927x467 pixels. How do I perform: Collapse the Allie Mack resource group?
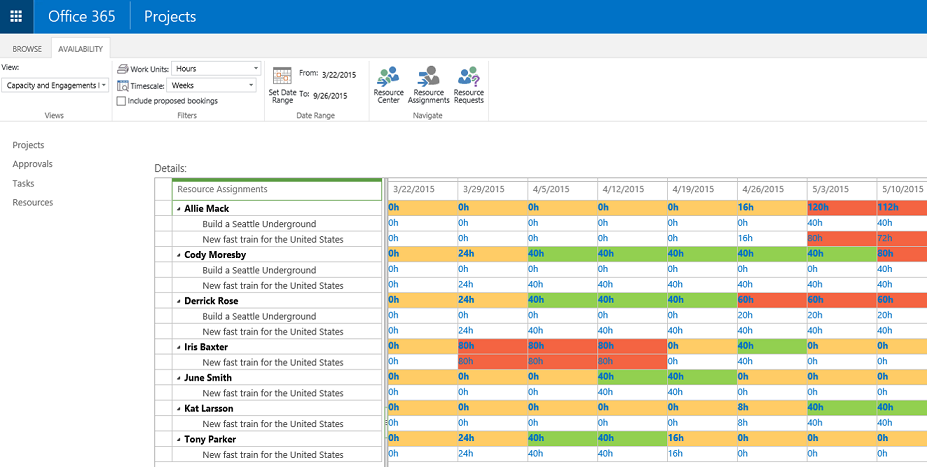click(x=179, y=209)
